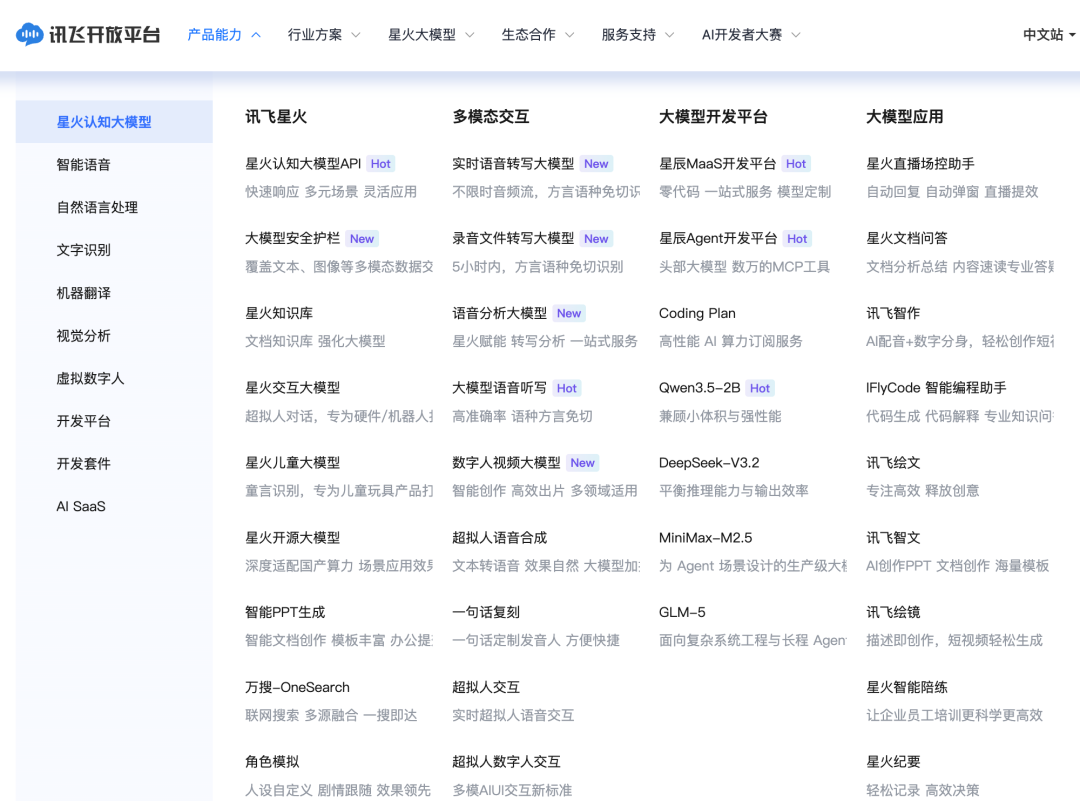The height and width of the screenshot is (801, 1080).
Task: Expand the 行业方案 dropdown chevron
Action: click(x=356, y=35)
